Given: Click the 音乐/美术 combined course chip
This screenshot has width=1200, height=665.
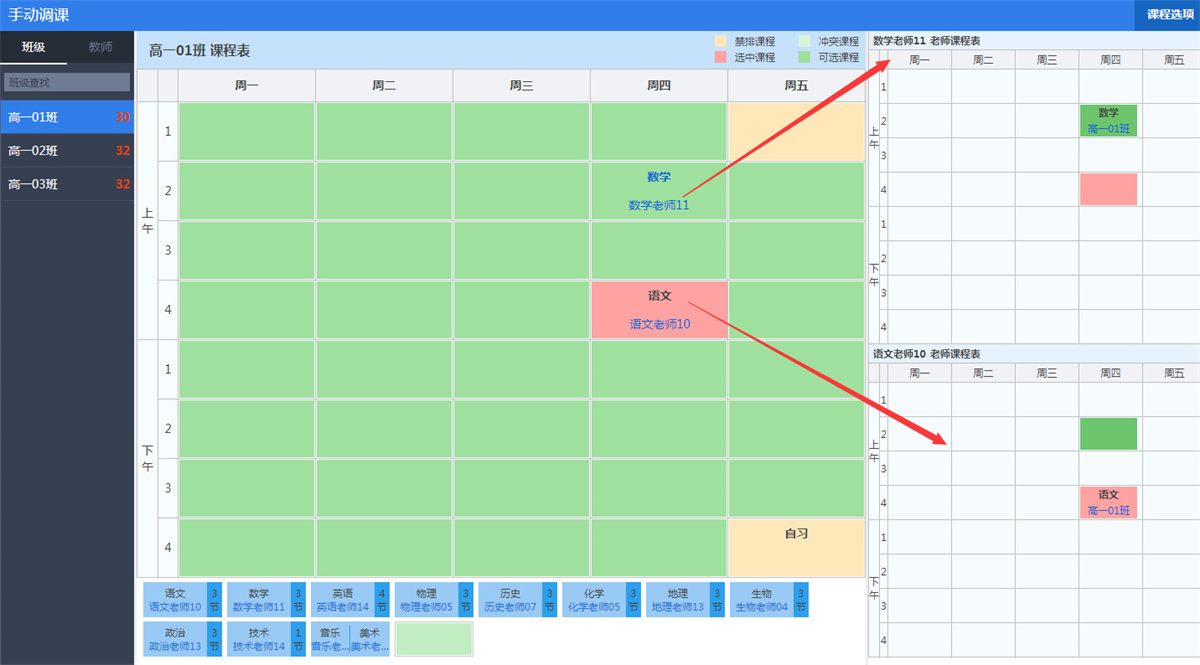Looking at the screenshot, I should (x=350, y=639).
